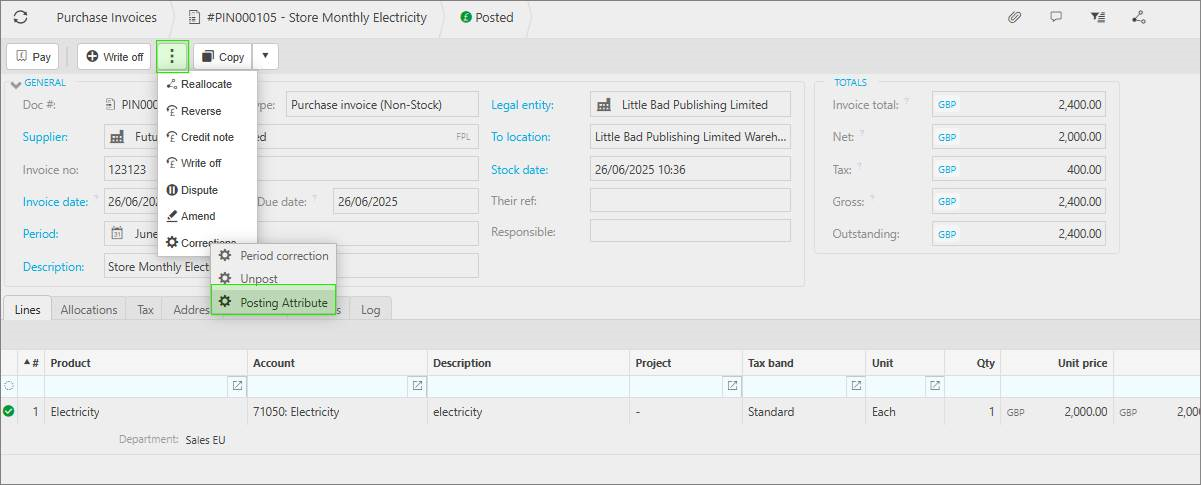Click the Invoice date label link
Viewport: 1201px width, 485px height.
pos(55,202)
